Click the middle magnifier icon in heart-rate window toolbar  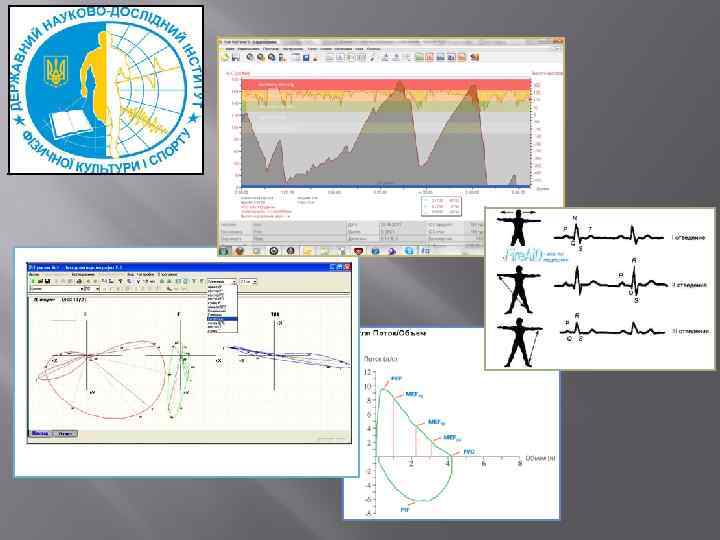(260, 57)
